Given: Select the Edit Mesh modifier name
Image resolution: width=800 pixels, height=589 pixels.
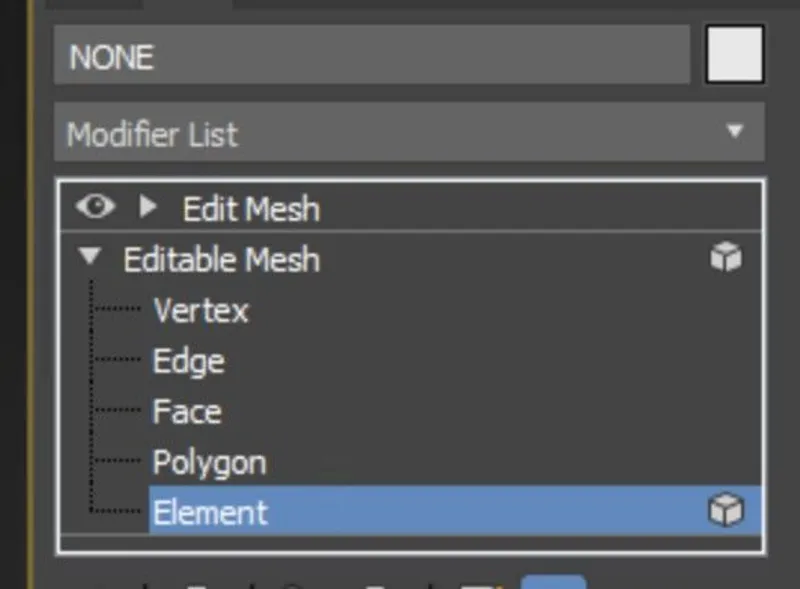Looking at the screenshot, I should [x=250, y=208].
